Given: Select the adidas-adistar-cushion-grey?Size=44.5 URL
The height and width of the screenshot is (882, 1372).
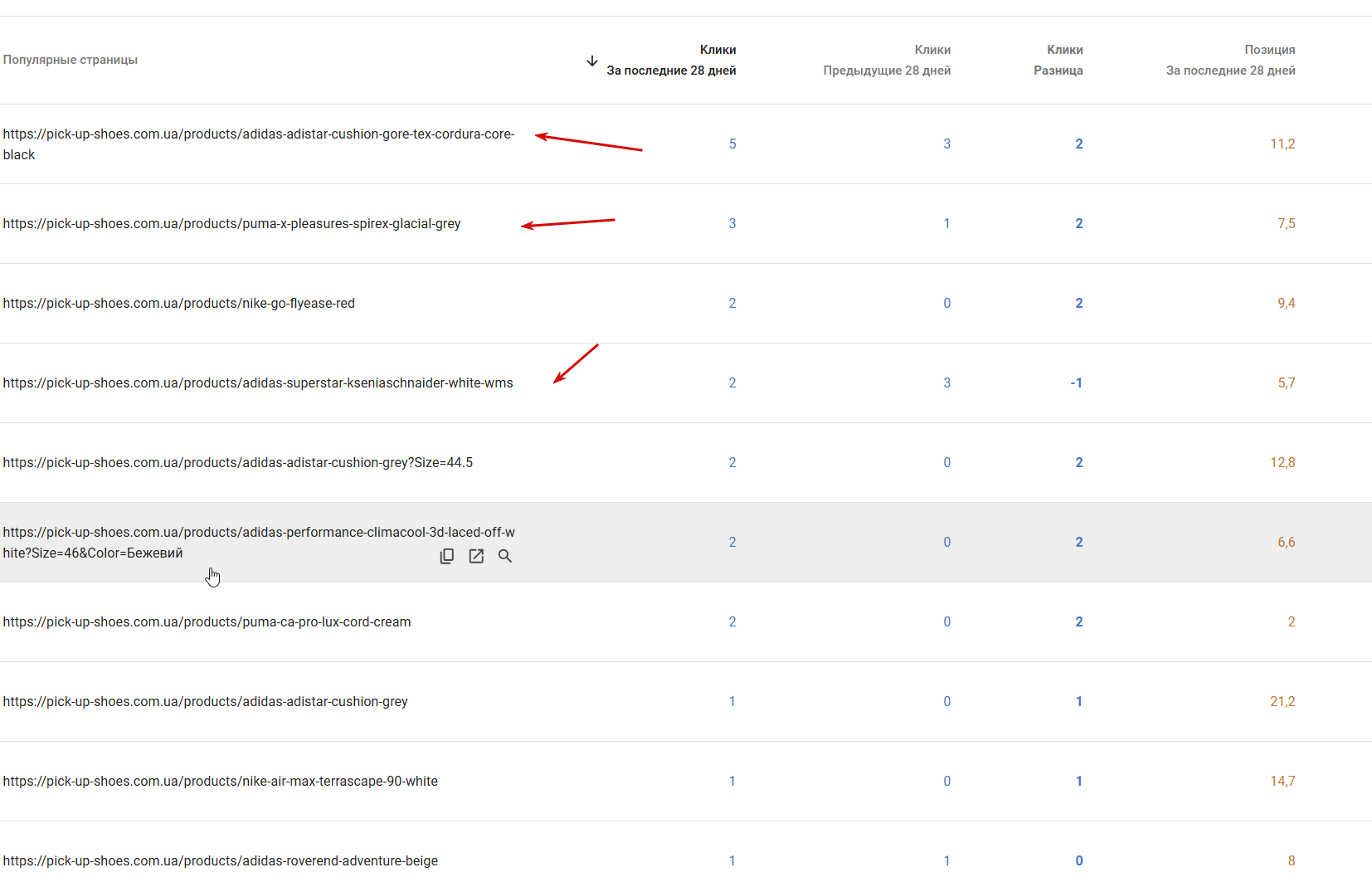Looking at the screenshot, I should pyautogui.click(x=237, y=463).
